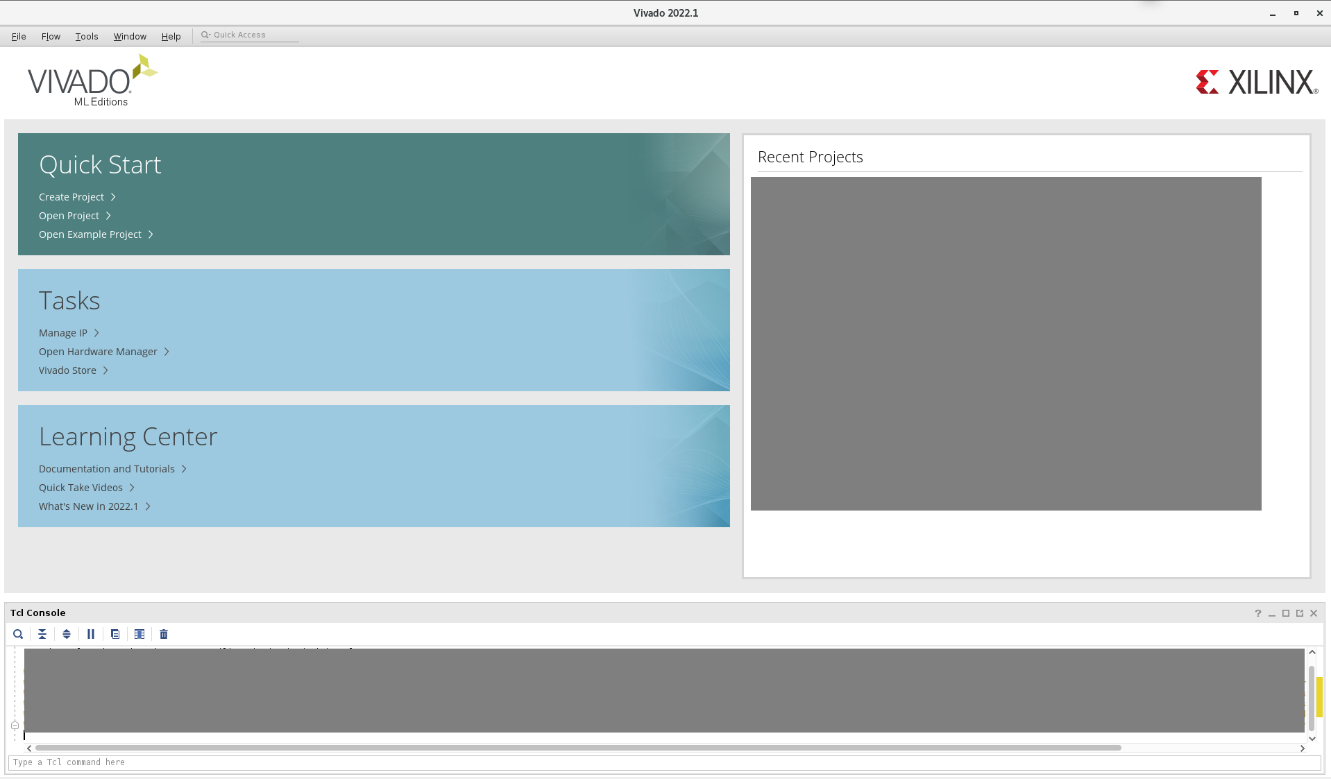Open Quick Take Videos
Screen dimensions: 1331x779
click(x=87, y=488)
